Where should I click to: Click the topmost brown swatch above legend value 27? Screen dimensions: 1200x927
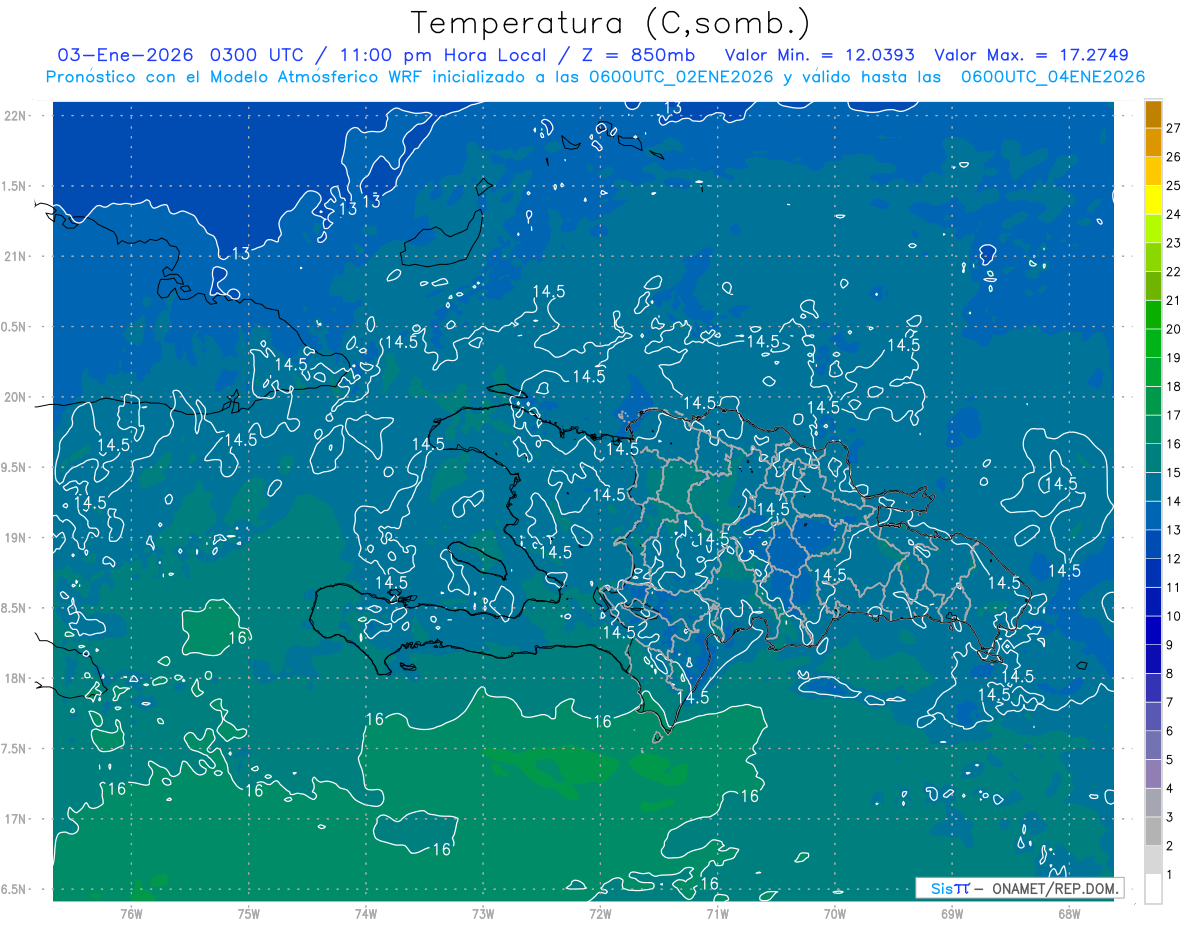click(1153, 113)
